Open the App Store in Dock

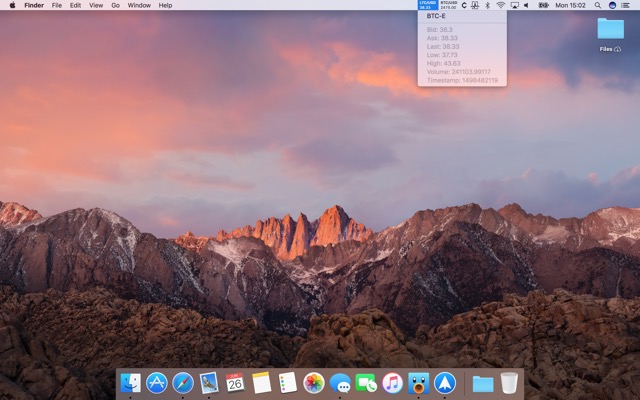pyautogui.click(x=157, y=383)
